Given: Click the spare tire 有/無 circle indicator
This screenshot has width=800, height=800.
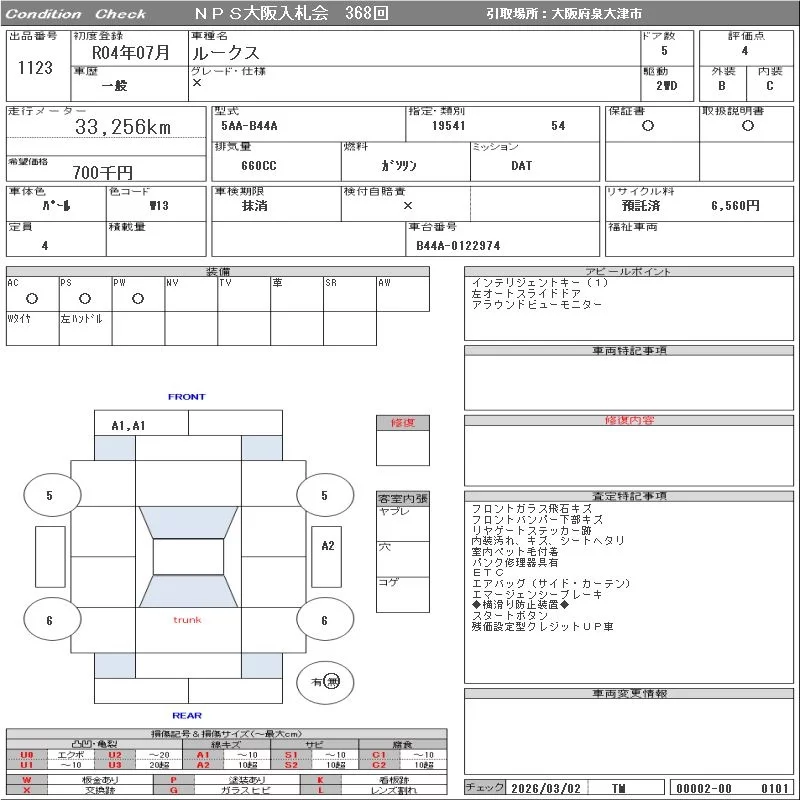Looking at the screenshot, I should 325,681.
